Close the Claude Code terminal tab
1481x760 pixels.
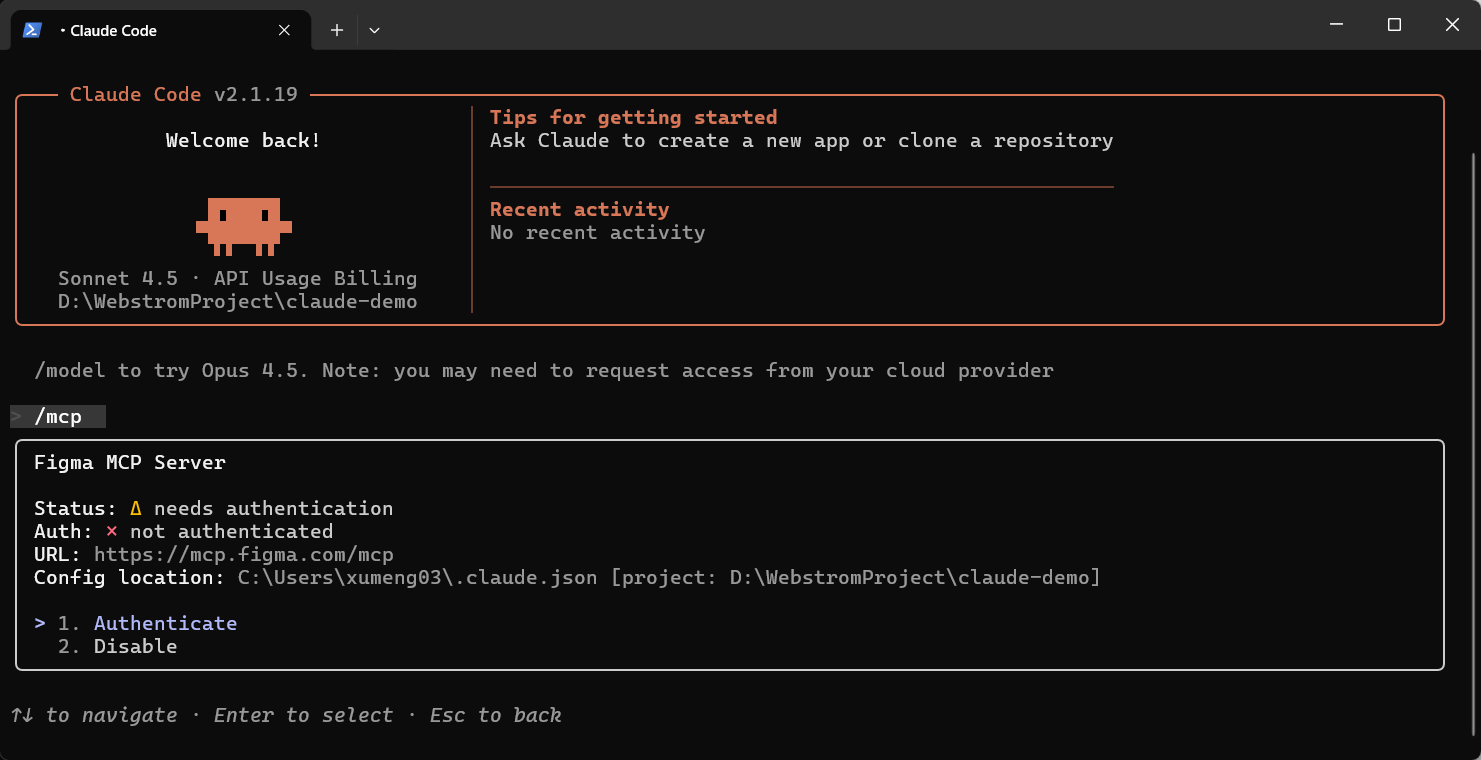point(284,30)
